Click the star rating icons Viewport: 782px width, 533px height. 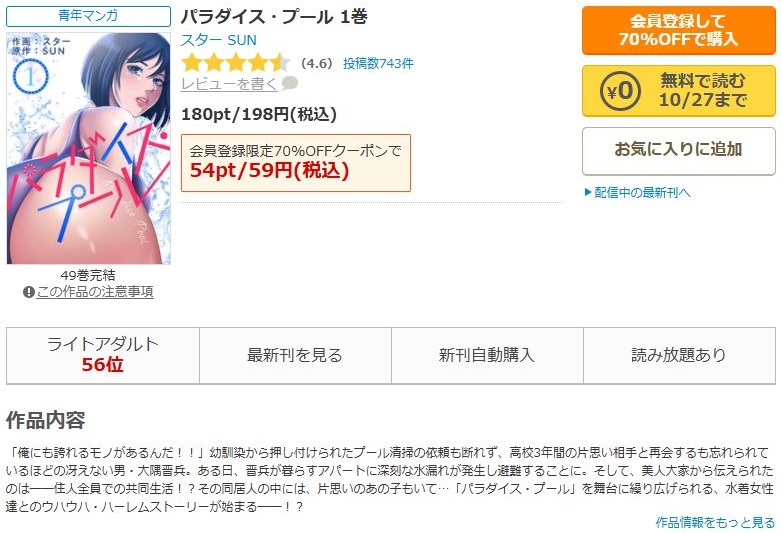[x=235, y=63]
